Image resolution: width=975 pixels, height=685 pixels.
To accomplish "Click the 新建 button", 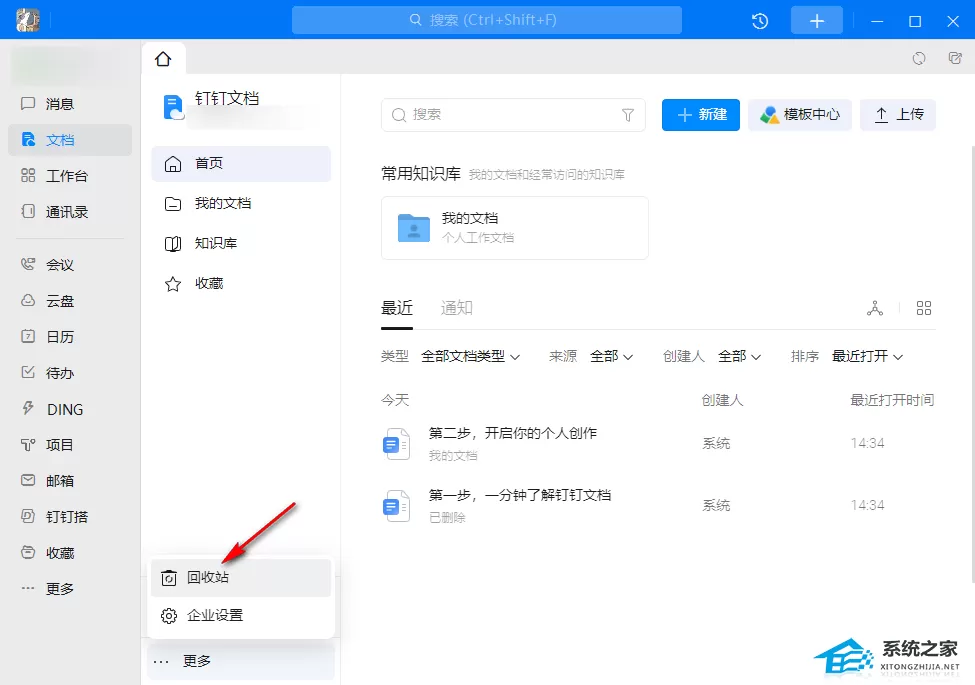I will click(701, 115).
